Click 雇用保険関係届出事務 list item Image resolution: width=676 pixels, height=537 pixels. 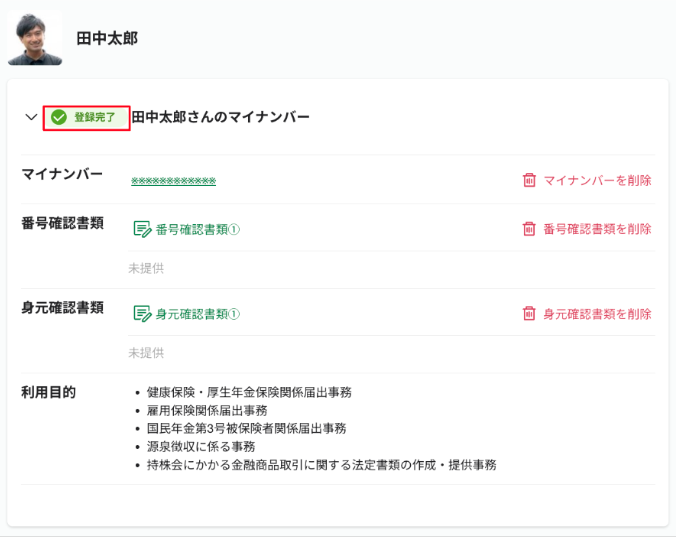[x=207, y=410]
